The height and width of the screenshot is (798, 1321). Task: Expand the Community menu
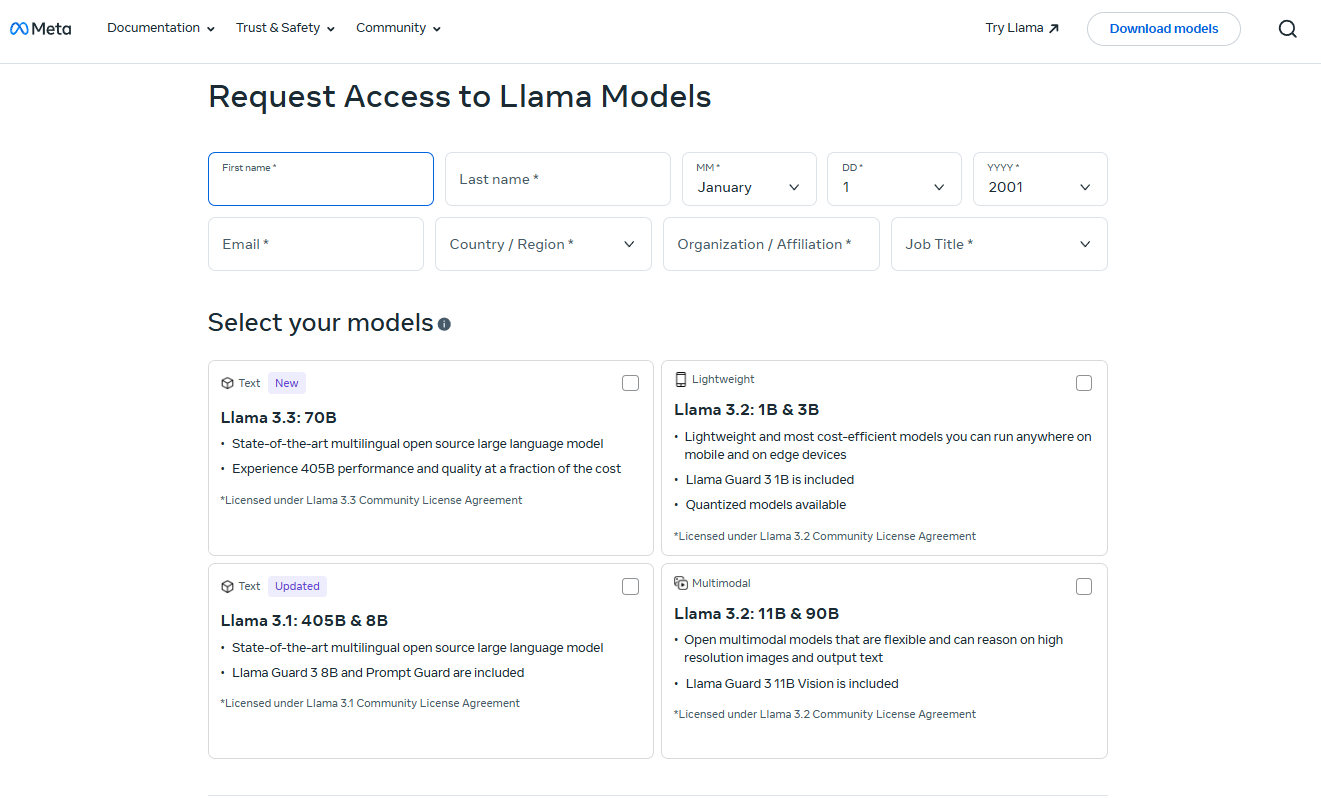pos(398,28)
